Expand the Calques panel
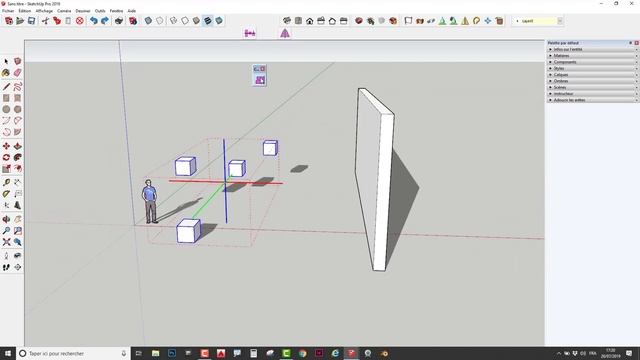640x360 pixels. pos(593,75)
